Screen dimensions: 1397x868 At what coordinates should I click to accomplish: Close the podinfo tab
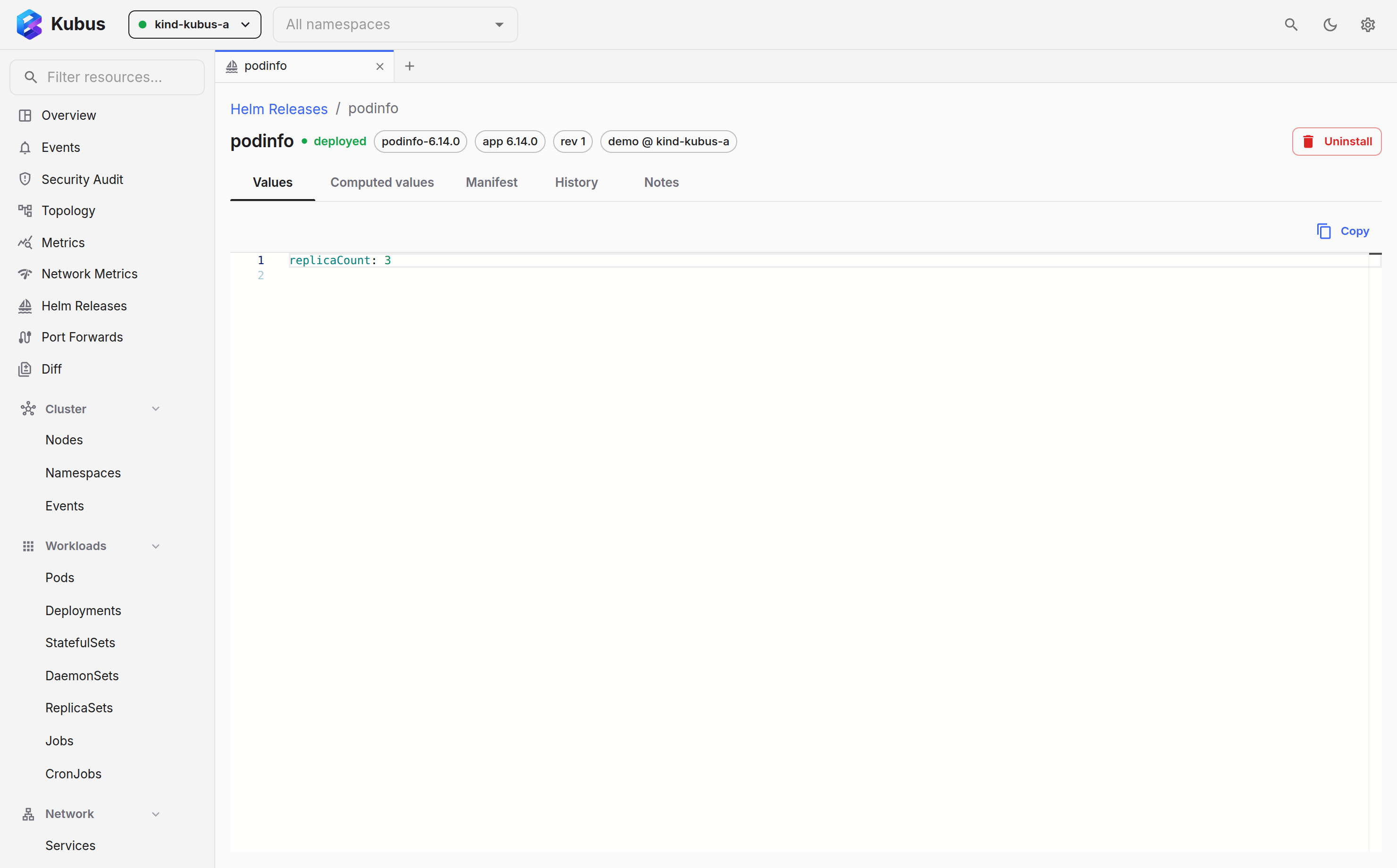379,67
